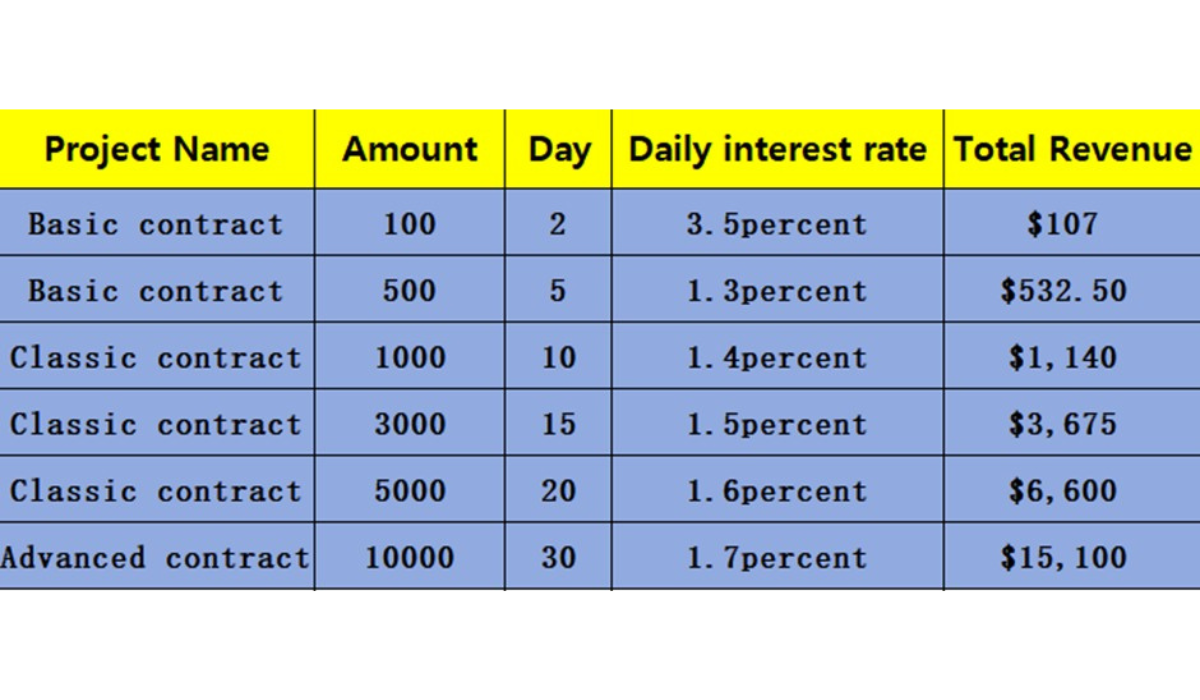The width and height of the screenshot is (1200, 700).
Task: Click the 1.3percent interest rate cell
Action: 777,291
